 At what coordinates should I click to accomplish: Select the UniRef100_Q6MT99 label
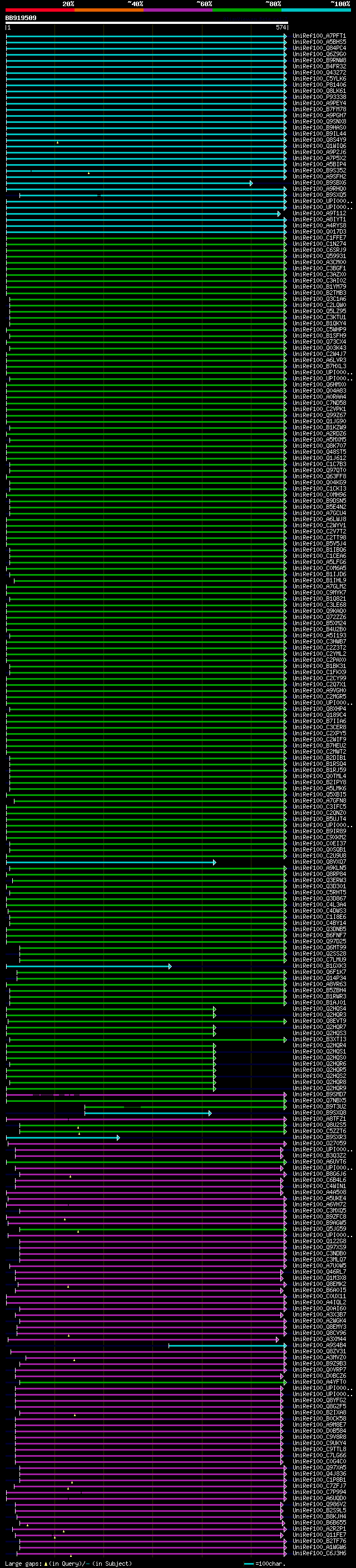(319, 948)
